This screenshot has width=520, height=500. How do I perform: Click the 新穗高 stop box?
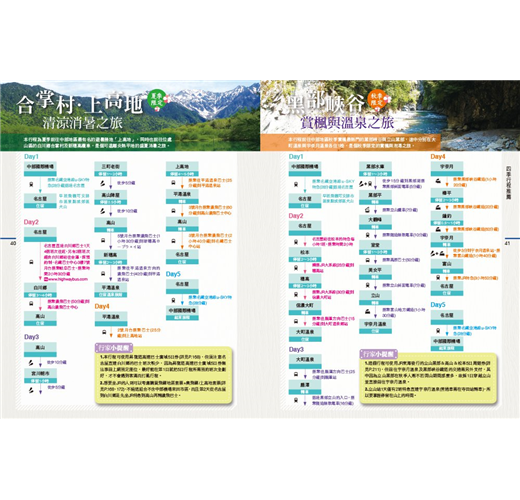point(111,257)
